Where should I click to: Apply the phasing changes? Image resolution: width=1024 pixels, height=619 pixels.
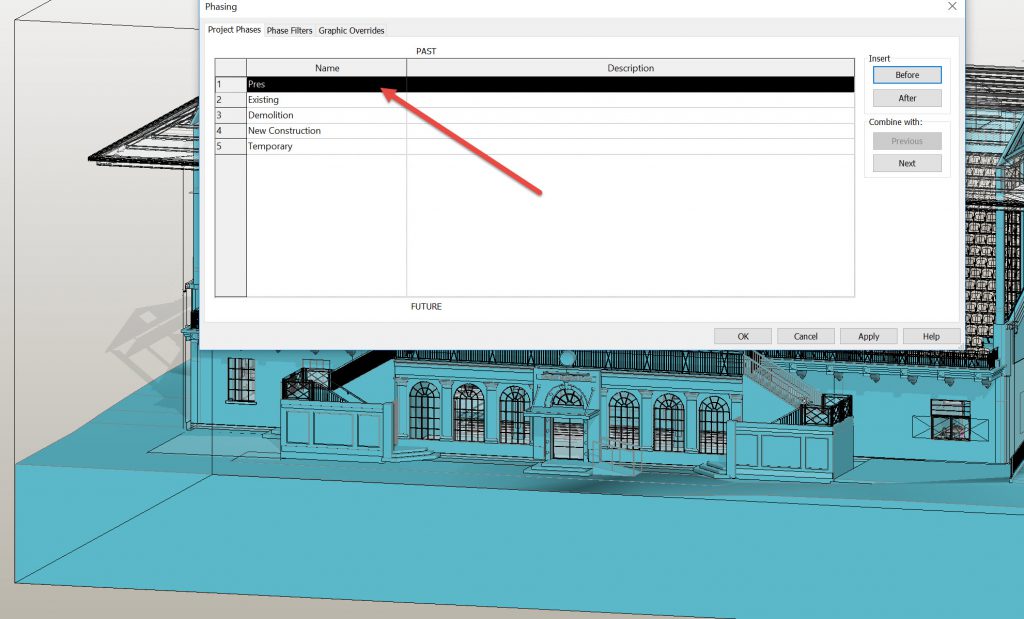(x=869, y=336)
